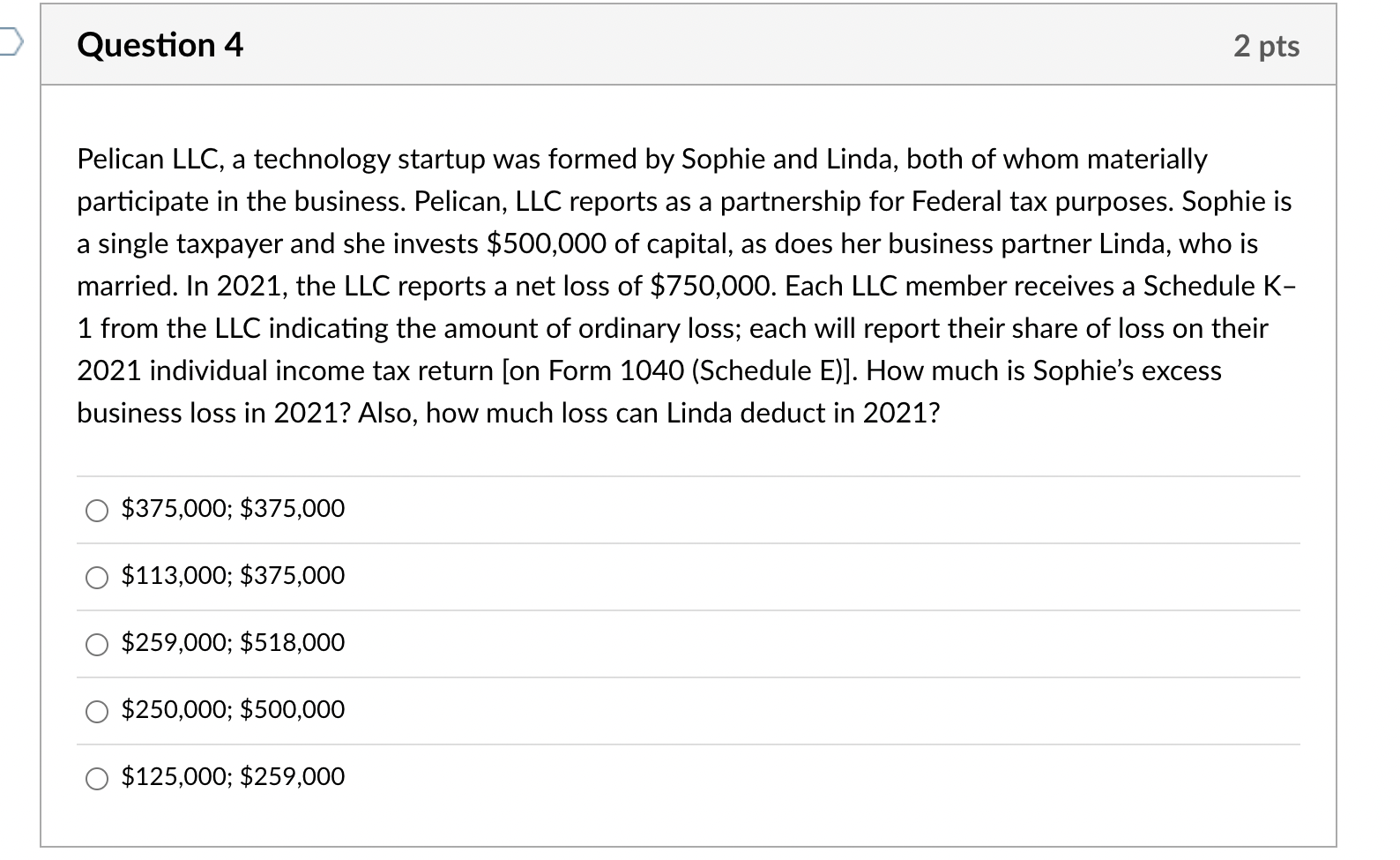
Task: Select answer $259,000; $518,000
Action: (234, 643)
